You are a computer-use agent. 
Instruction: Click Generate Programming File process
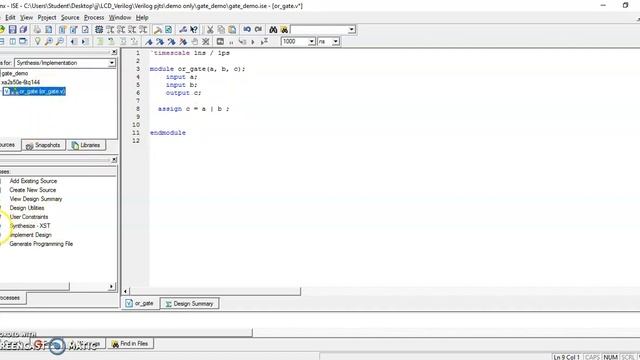click(x=41, y=244)
